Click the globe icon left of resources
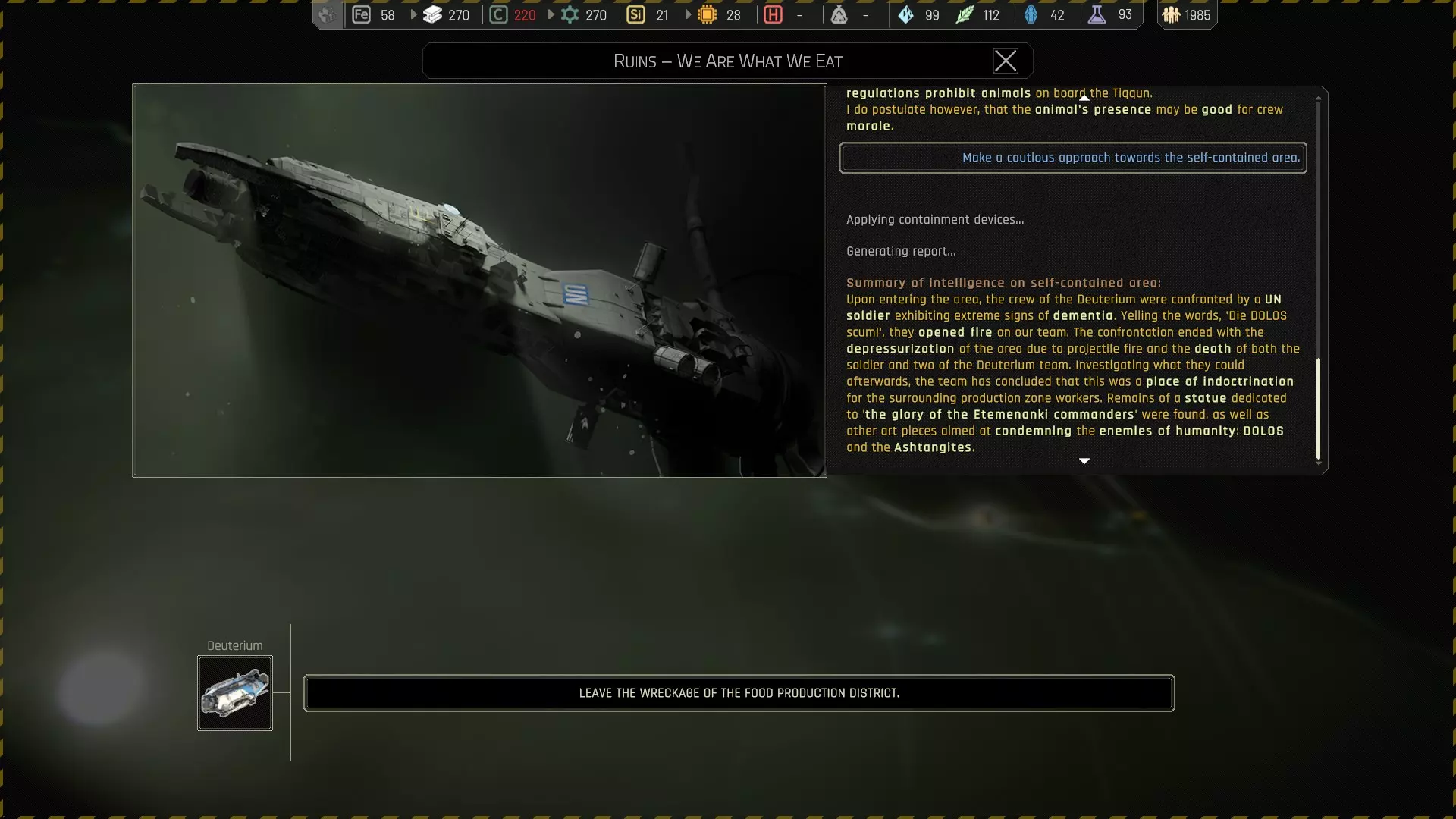Viewport: 1456px width, 819px height. [327, 14]
